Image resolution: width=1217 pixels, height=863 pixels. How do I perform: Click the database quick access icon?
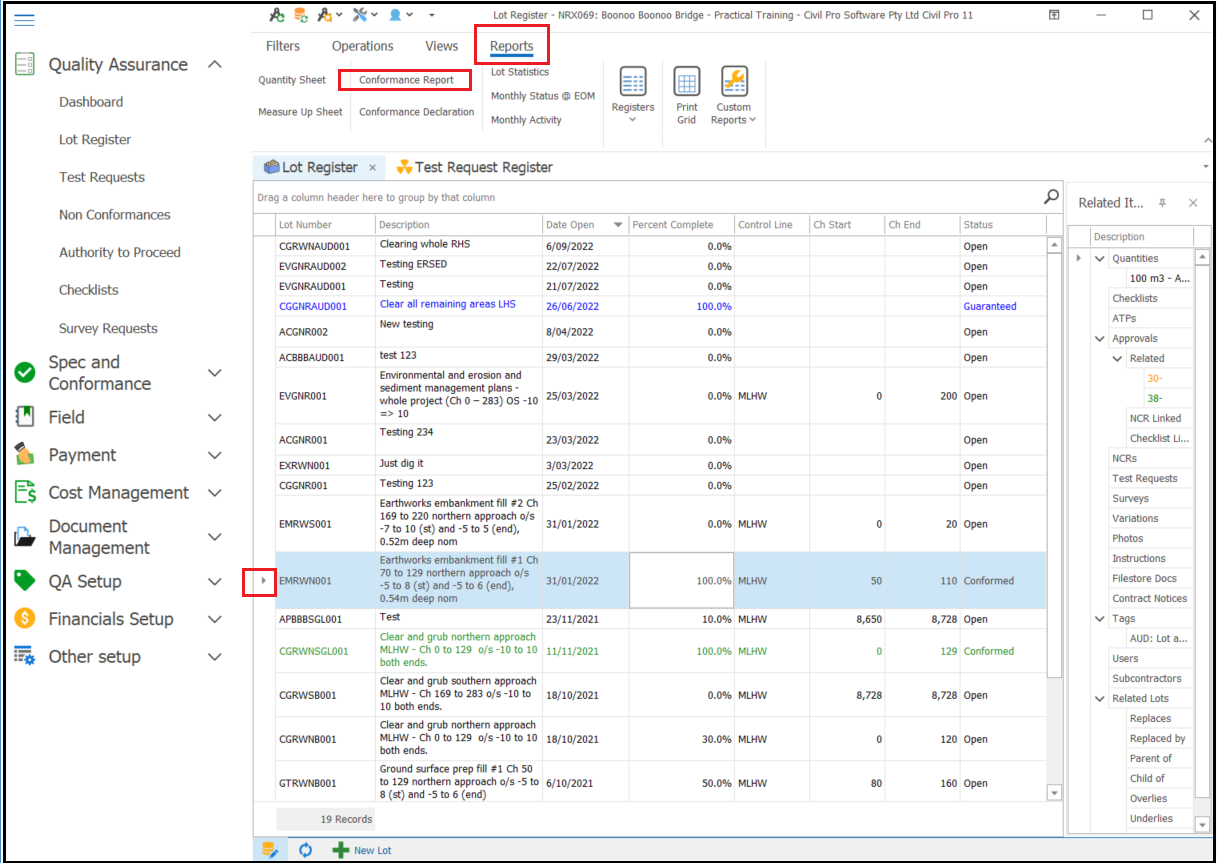click(x=300, y=15)
